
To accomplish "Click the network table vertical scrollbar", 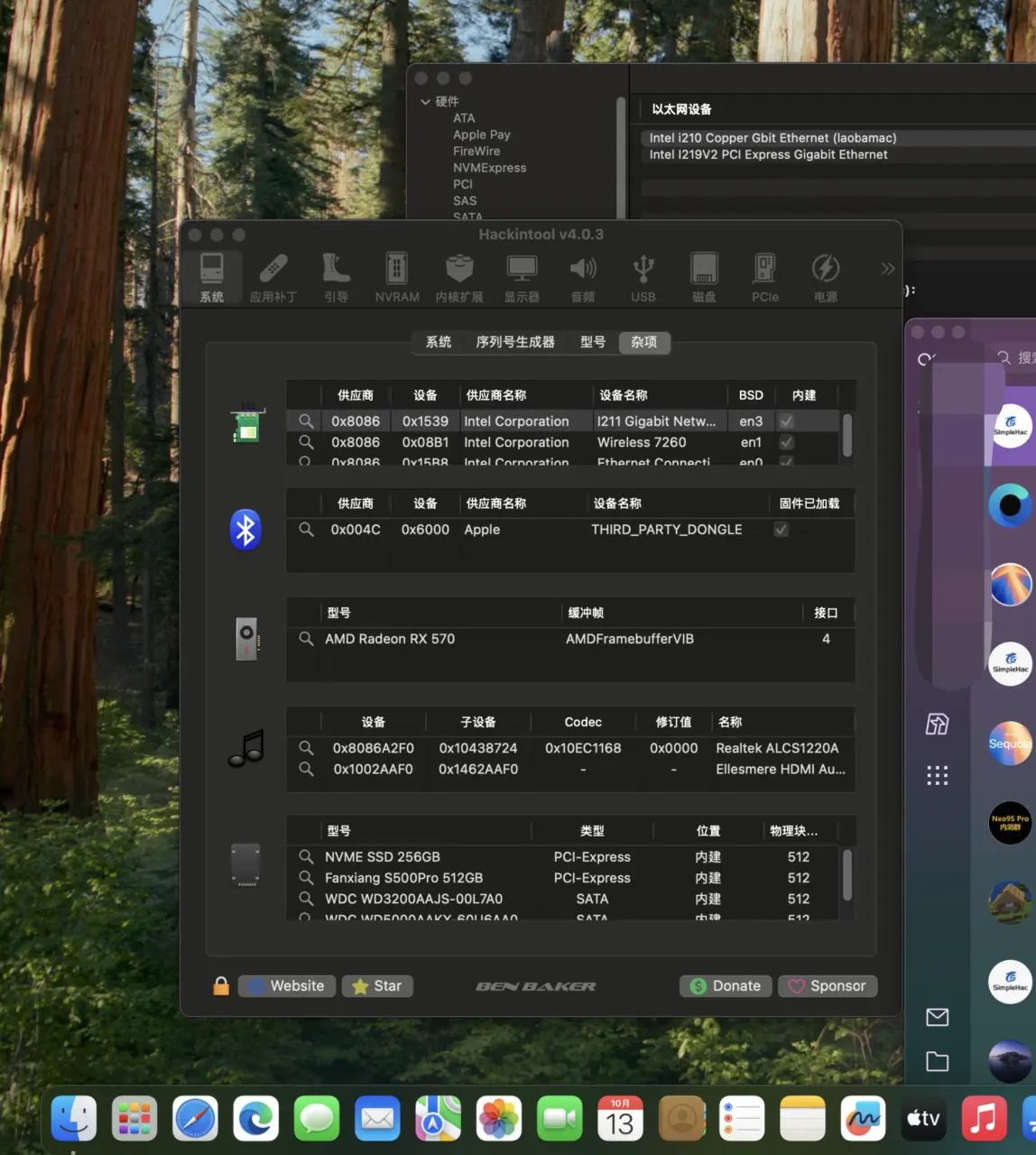I will (846, 435).
